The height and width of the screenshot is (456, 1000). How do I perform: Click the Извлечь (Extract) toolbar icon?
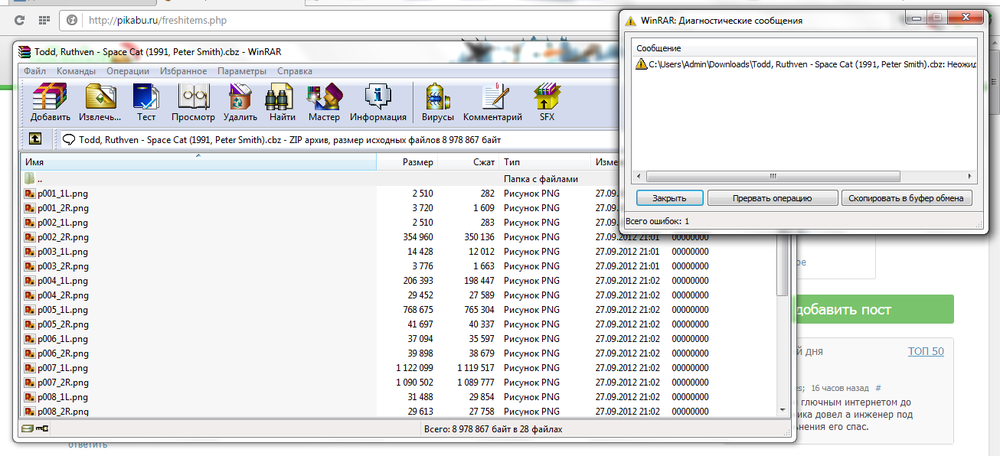tap(101, 101)
